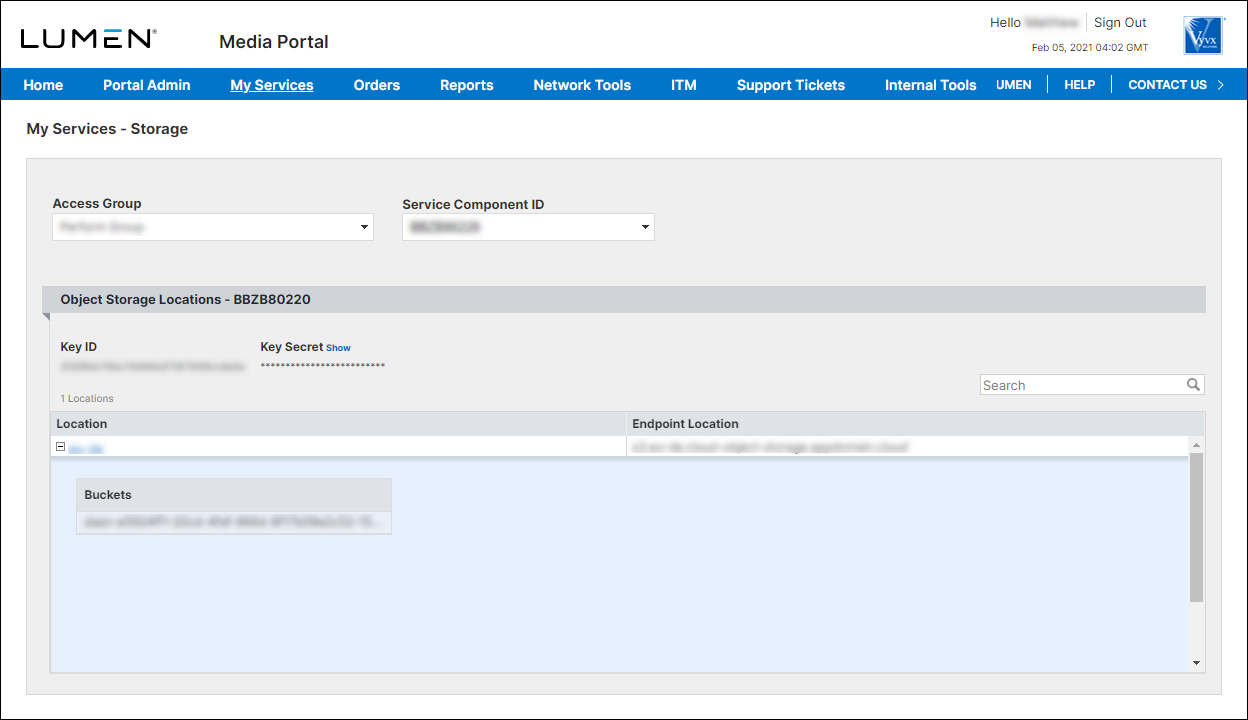Collapse the location row minus box

click(61, 447)
